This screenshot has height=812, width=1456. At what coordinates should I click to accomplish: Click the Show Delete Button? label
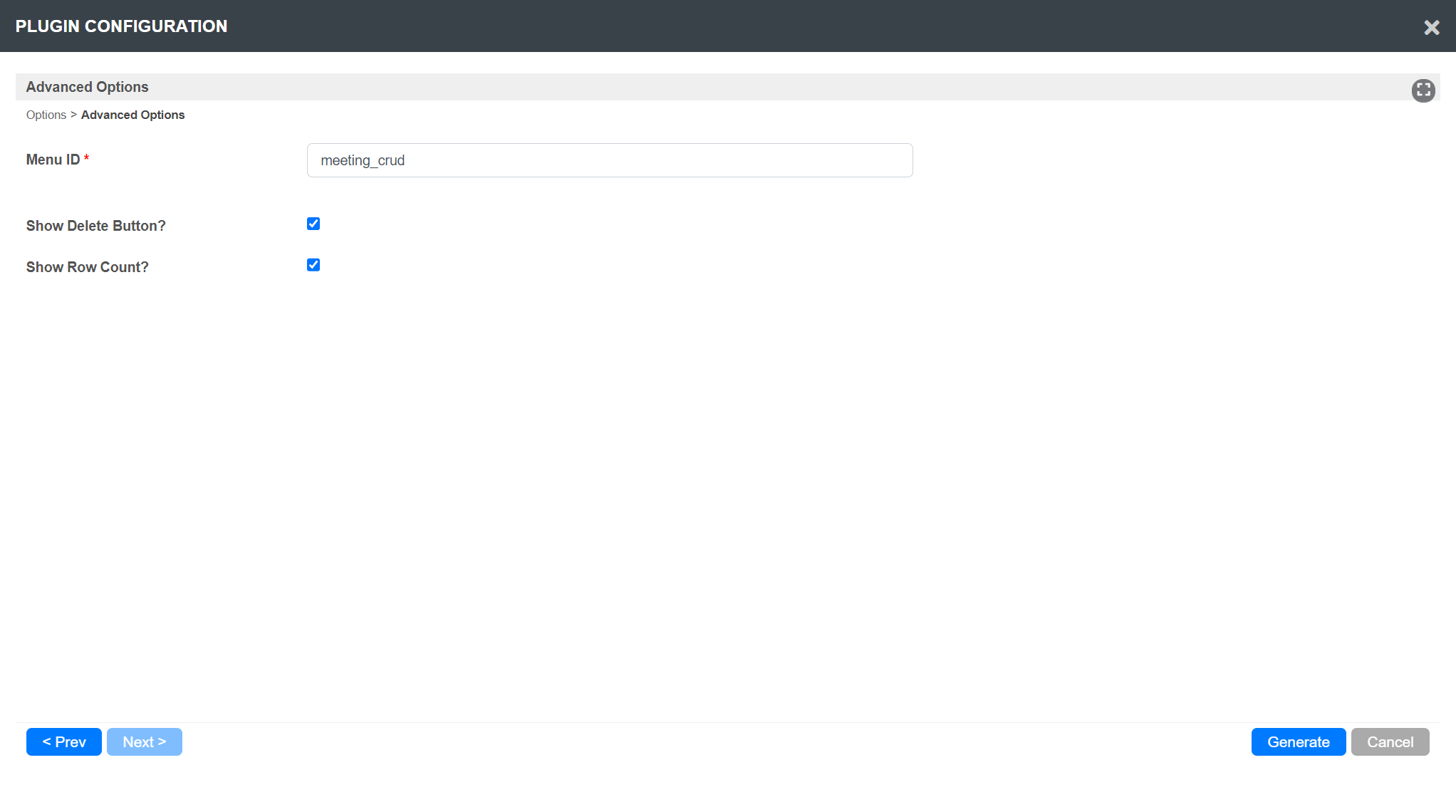(95, 226)
